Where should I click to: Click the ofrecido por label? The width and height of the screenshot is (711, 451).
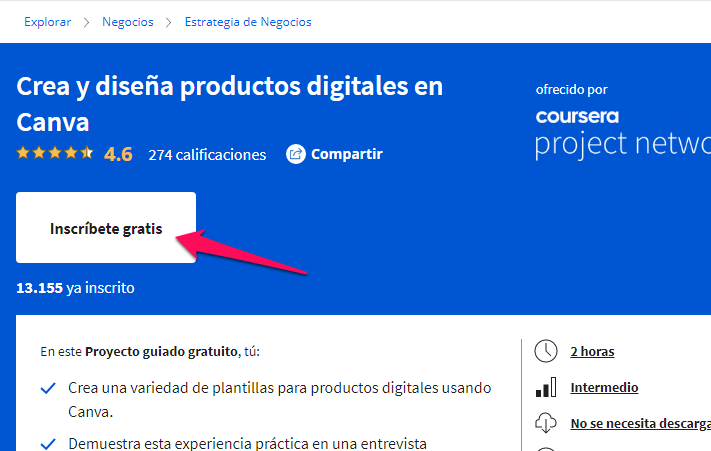click(571, 90)
